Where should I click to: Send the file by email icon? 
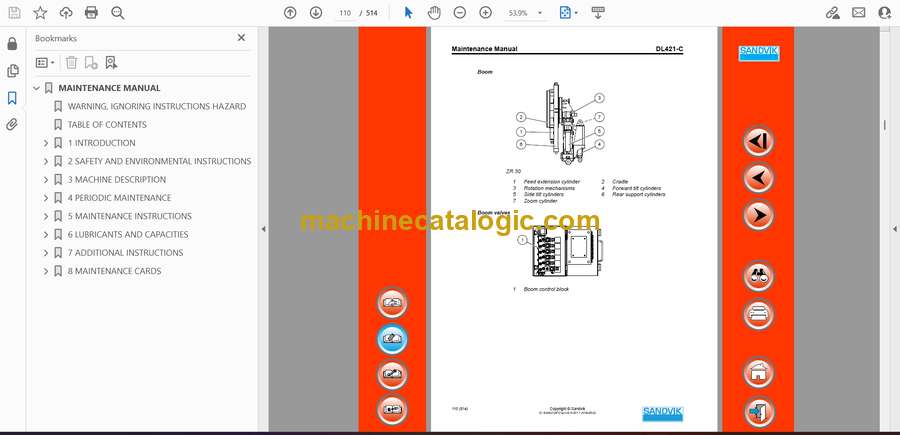click(x=859, y=13)
